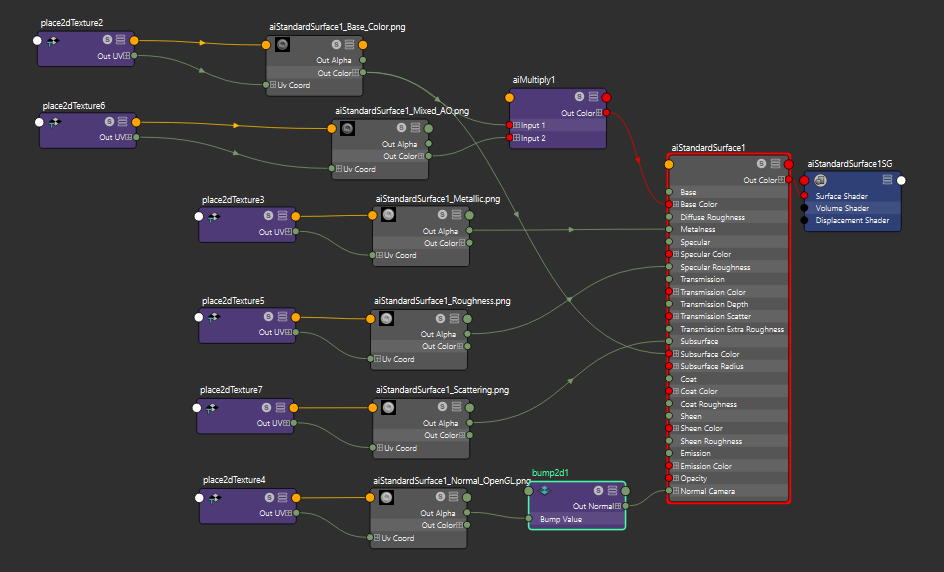Toggle solo on Metallic.png node

[x=442, y=214]
